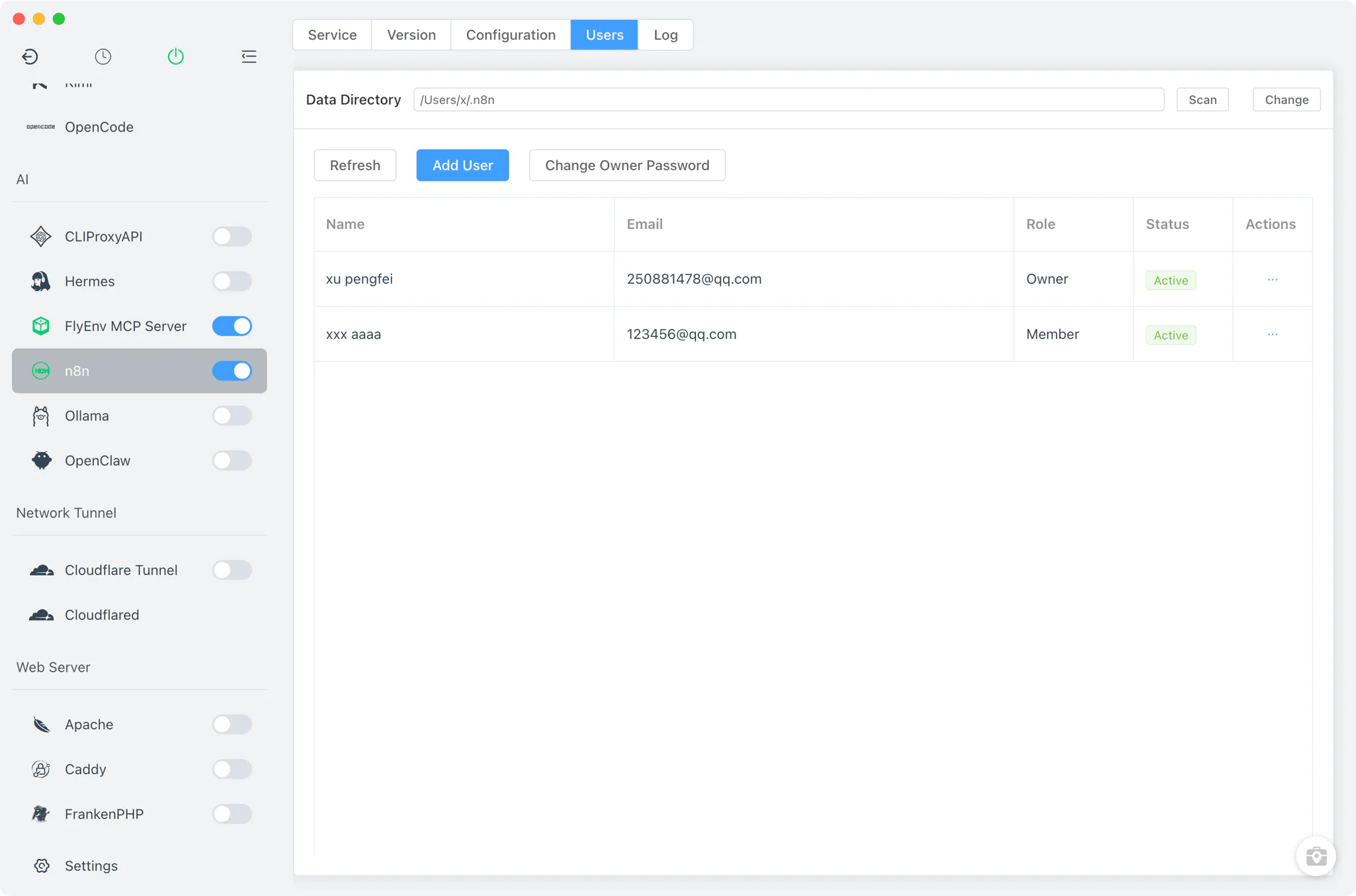Enable the CLIProxyAPI service toggle

pyautogui.click(x=232, y=236)
